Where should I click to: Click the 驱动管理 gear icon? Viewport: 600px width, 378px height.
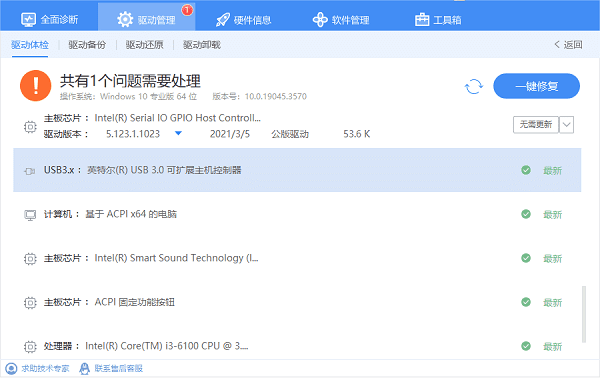point(125,19)
